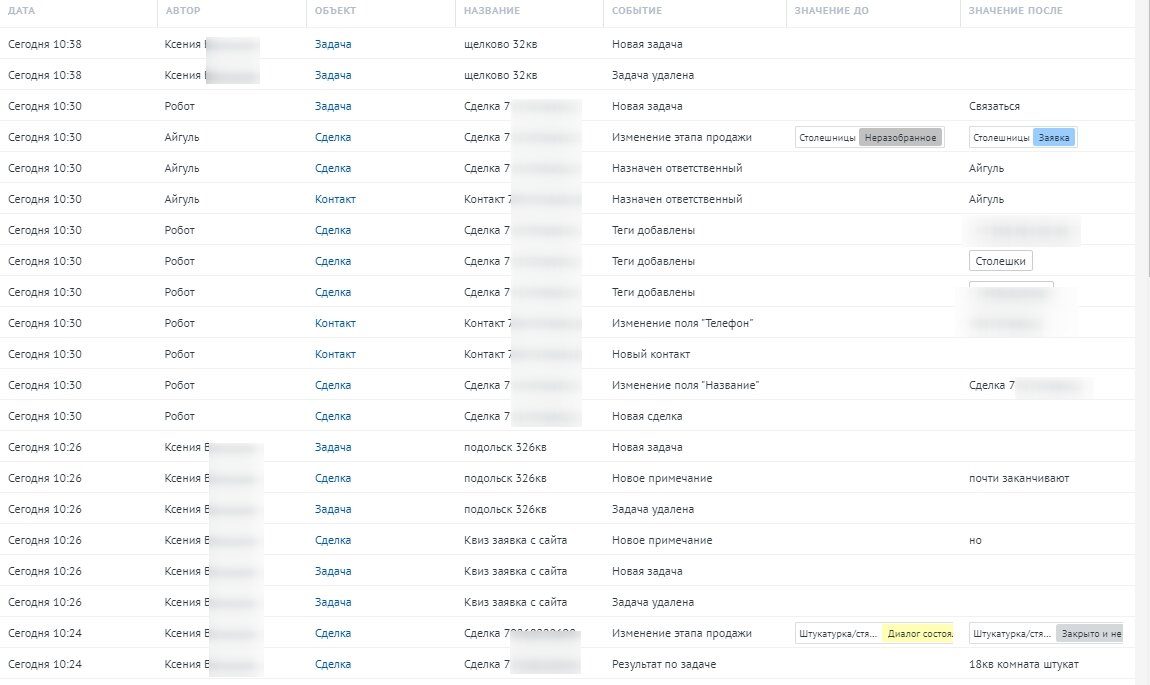Click the АВТОР column header

[183, 11]
